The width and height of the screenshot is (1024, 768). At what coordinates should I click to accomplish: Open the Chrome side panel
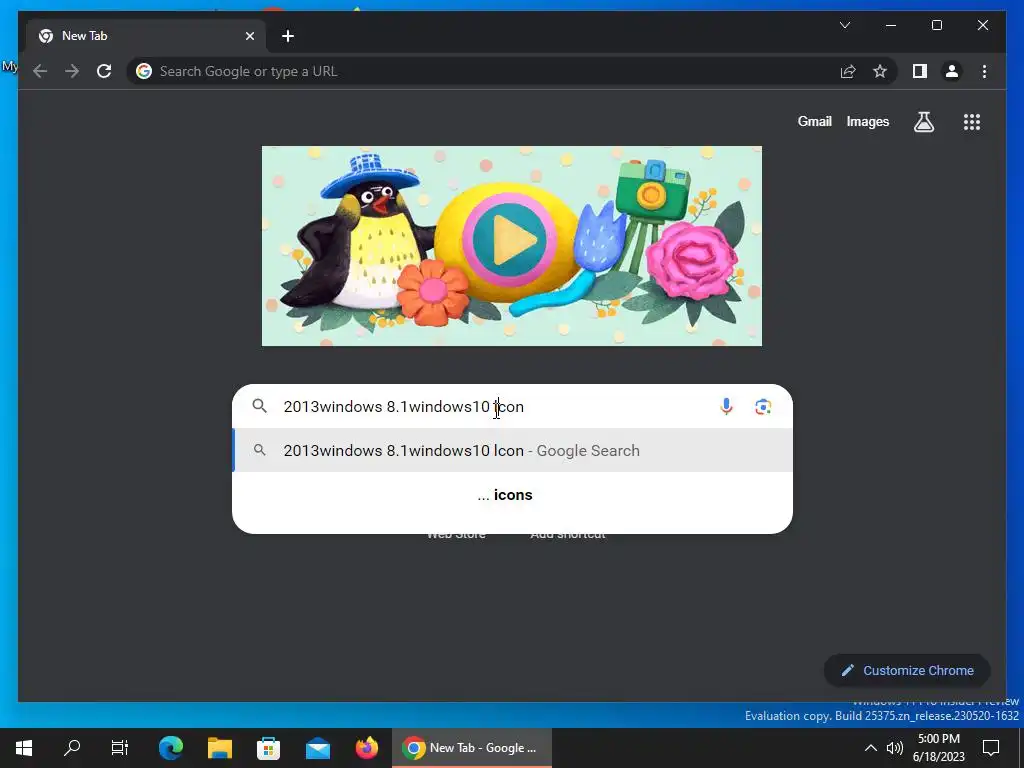pyautogui.click(x=920, y=71)
